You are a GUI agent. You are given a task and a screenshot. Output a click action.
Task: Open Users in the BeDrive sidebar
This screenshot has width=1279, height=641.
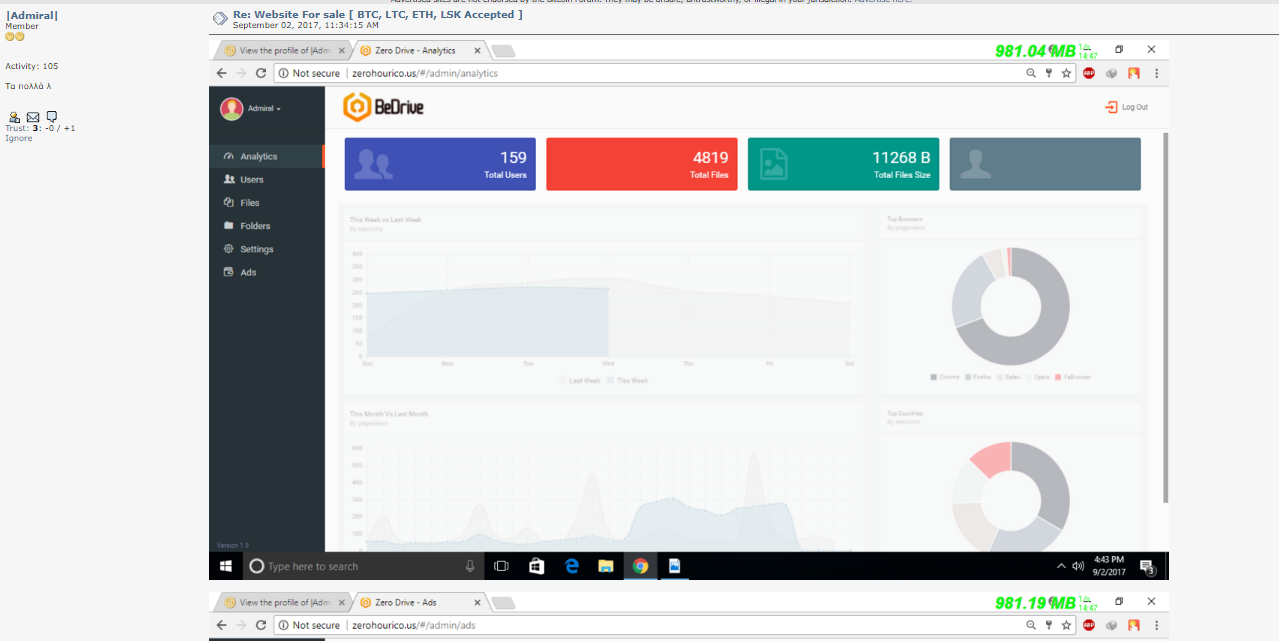(266, 179)
